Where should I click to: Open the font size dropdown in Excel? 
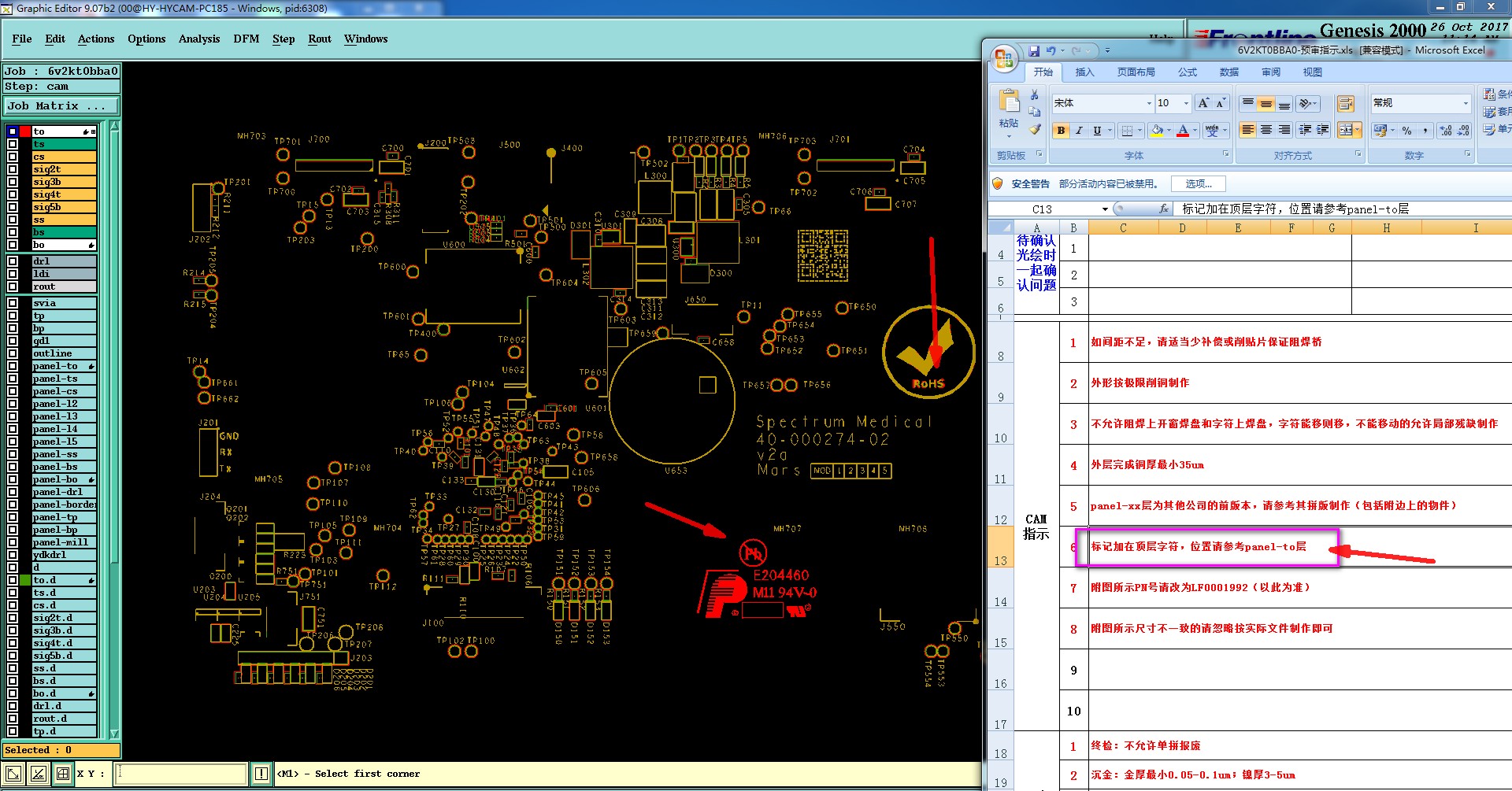coord(1186,103)
